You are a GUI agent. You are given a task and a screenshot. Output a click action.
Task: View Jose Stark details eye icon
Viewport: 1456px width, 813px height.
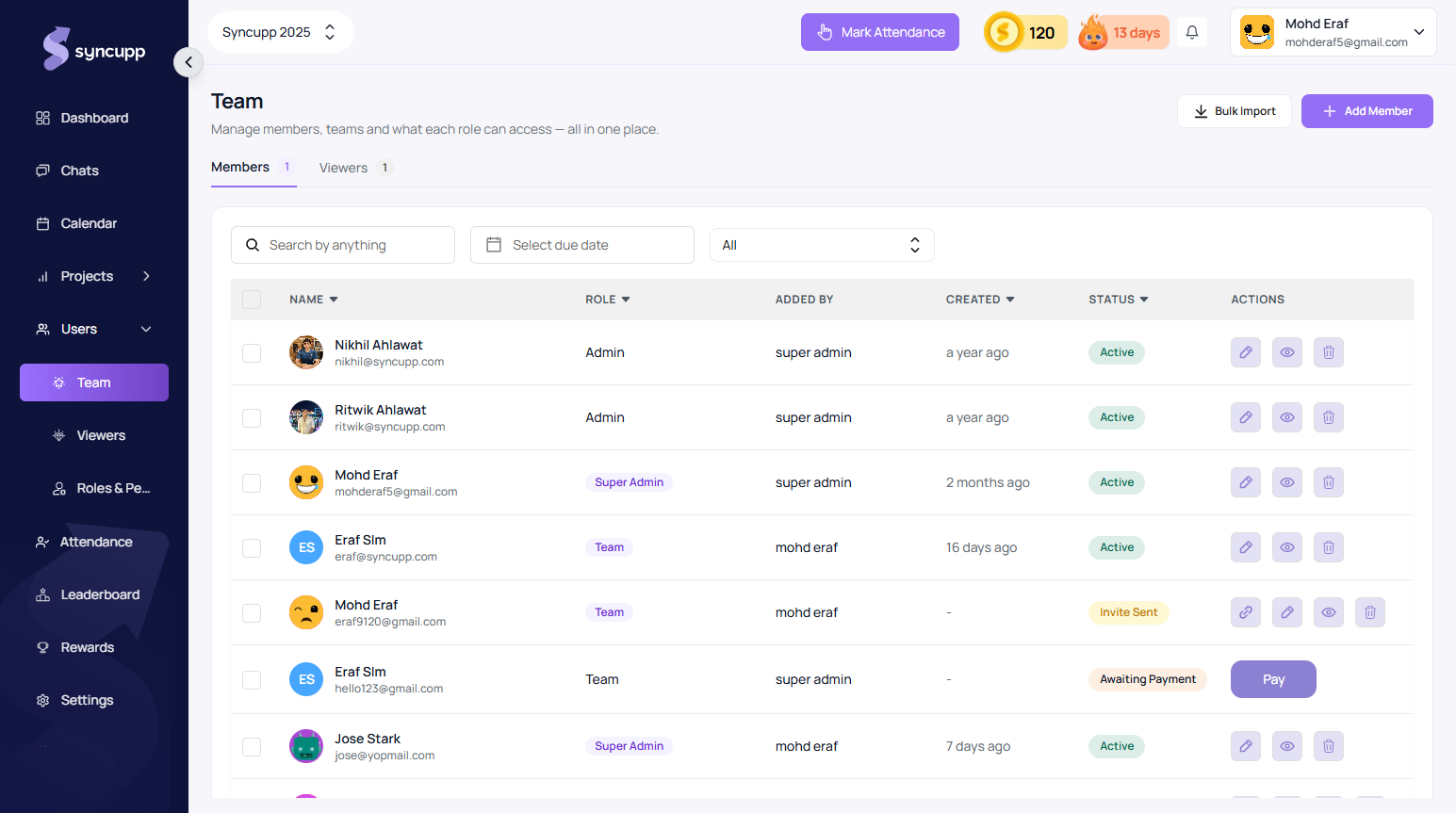click(1287, 746)
